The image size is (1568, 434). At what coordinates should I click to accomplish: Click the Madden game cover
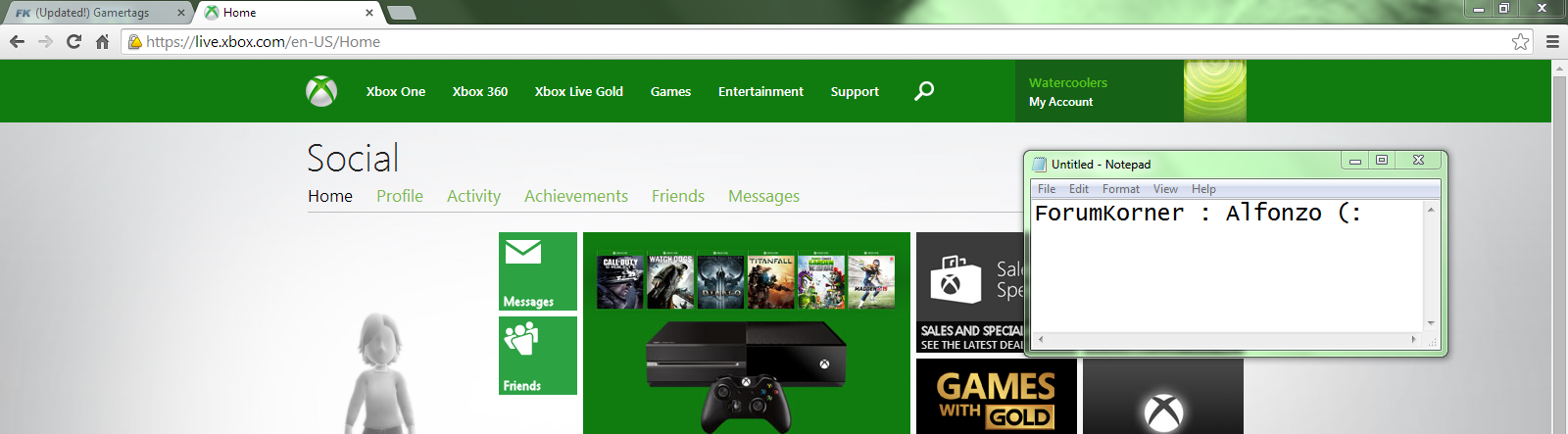click(871, 281)
